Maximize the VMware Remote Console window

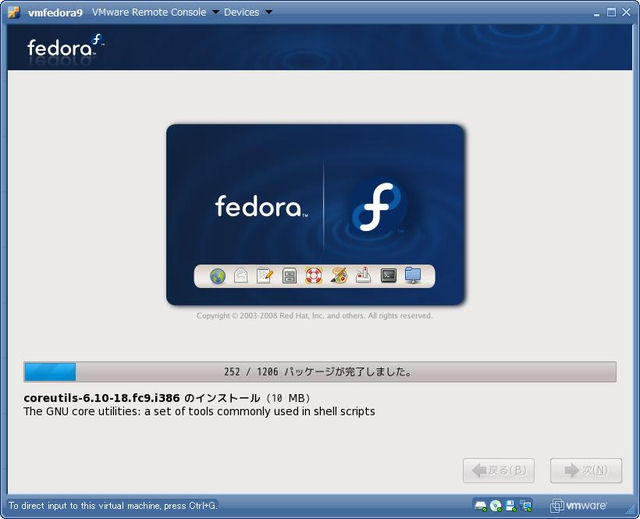tap(611, 13)
